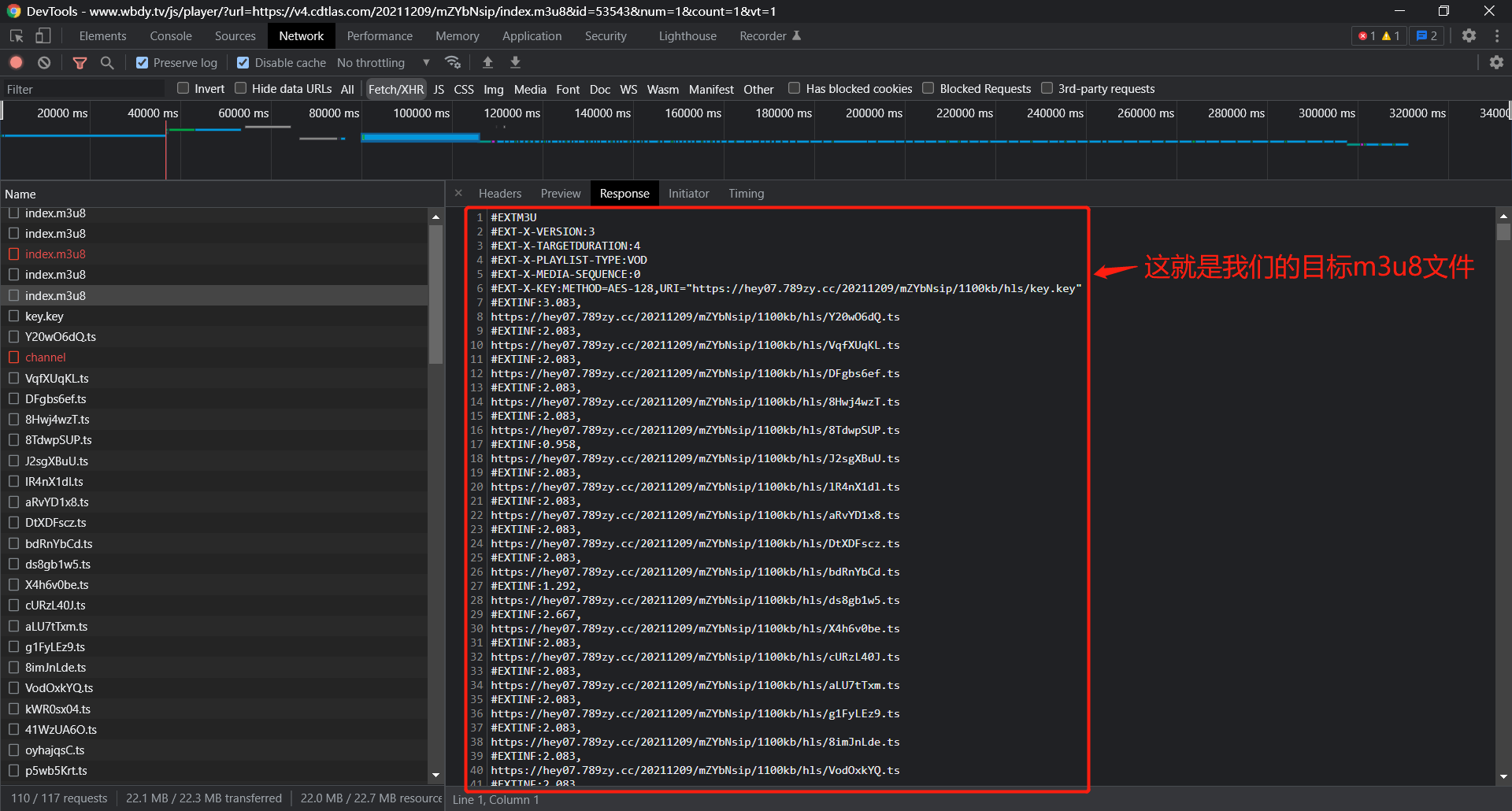Viewport: 1512px width, 811px height.
Task: Toggle the device toolbar icon
Action: (43, 36)
